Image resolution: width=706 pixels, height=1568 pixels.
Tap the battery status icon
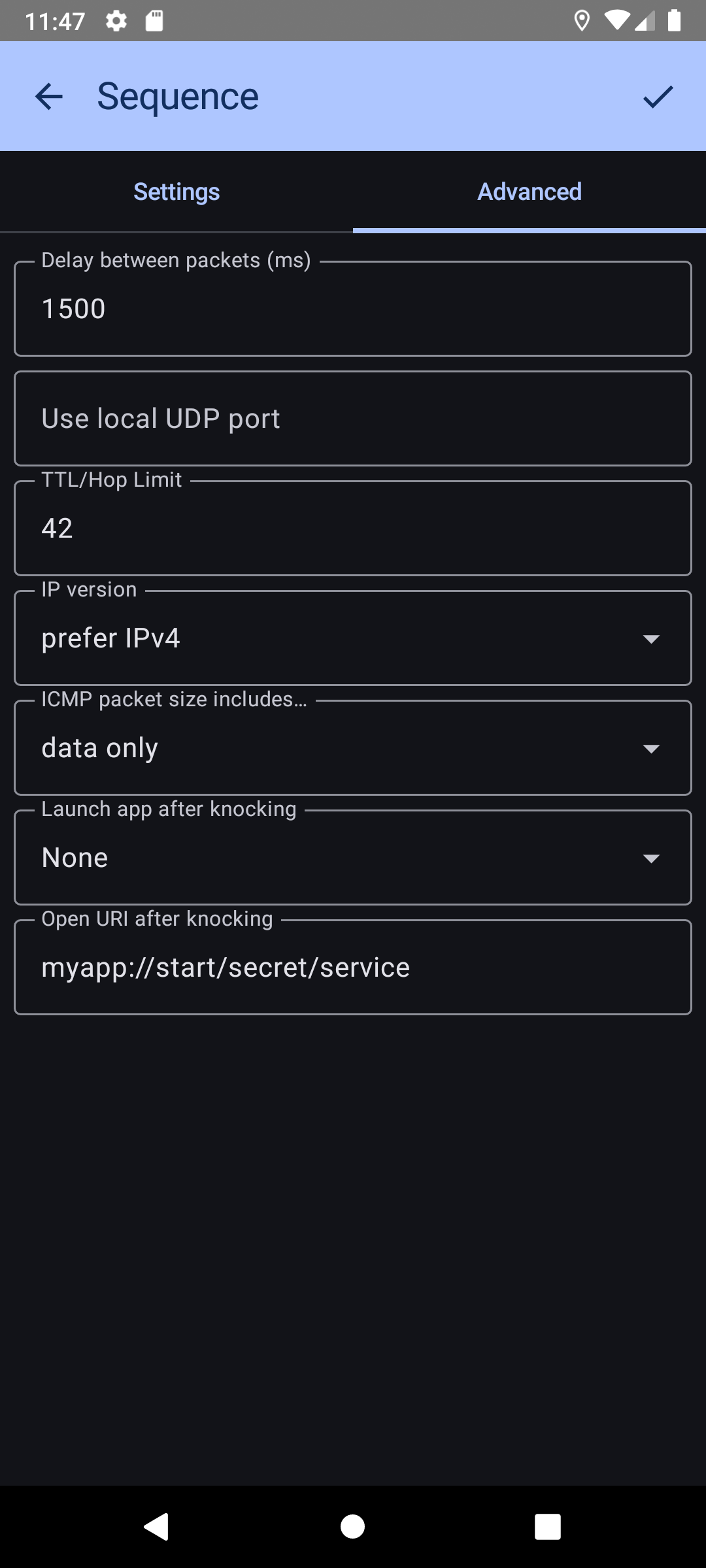(x=675, y=21)
